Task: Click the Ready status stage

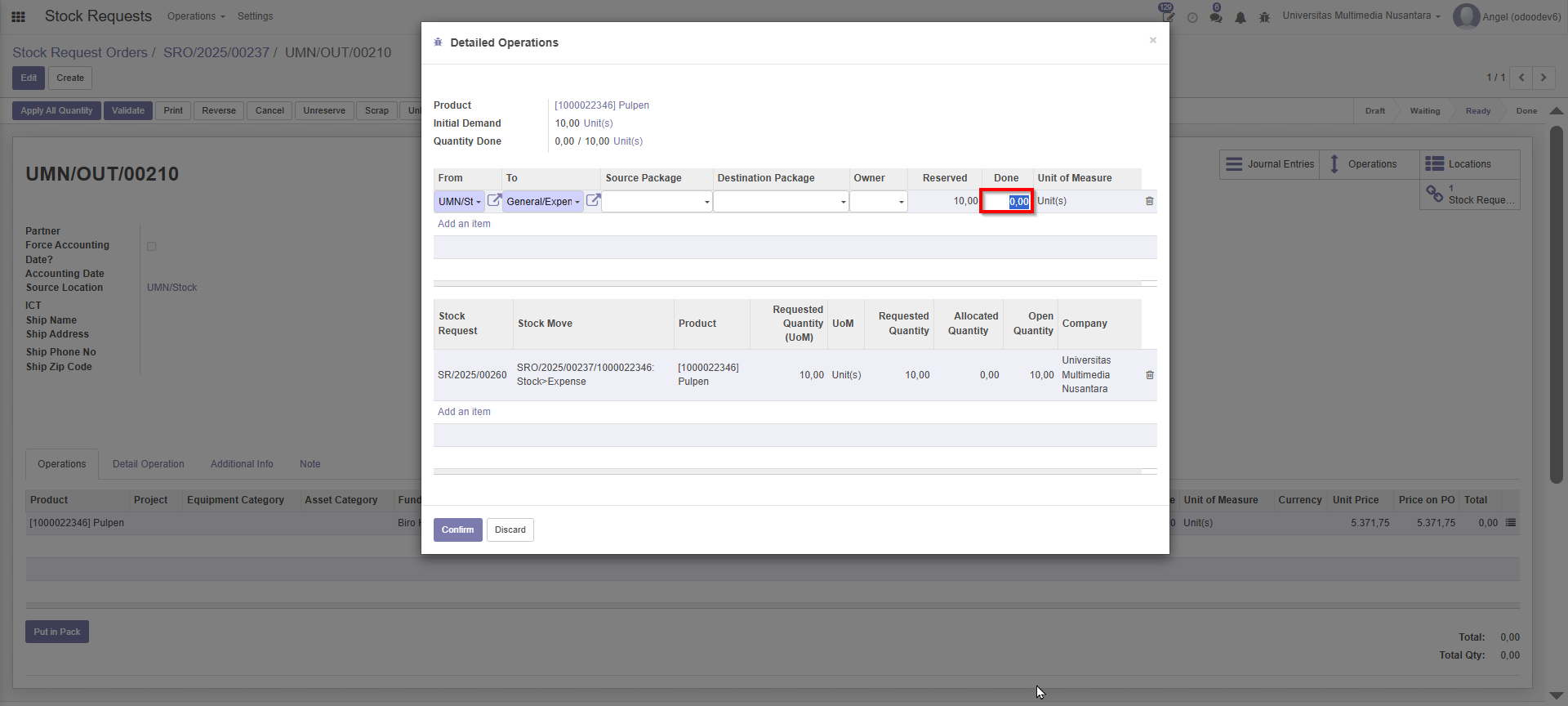Action: (x=1477, y=111)
